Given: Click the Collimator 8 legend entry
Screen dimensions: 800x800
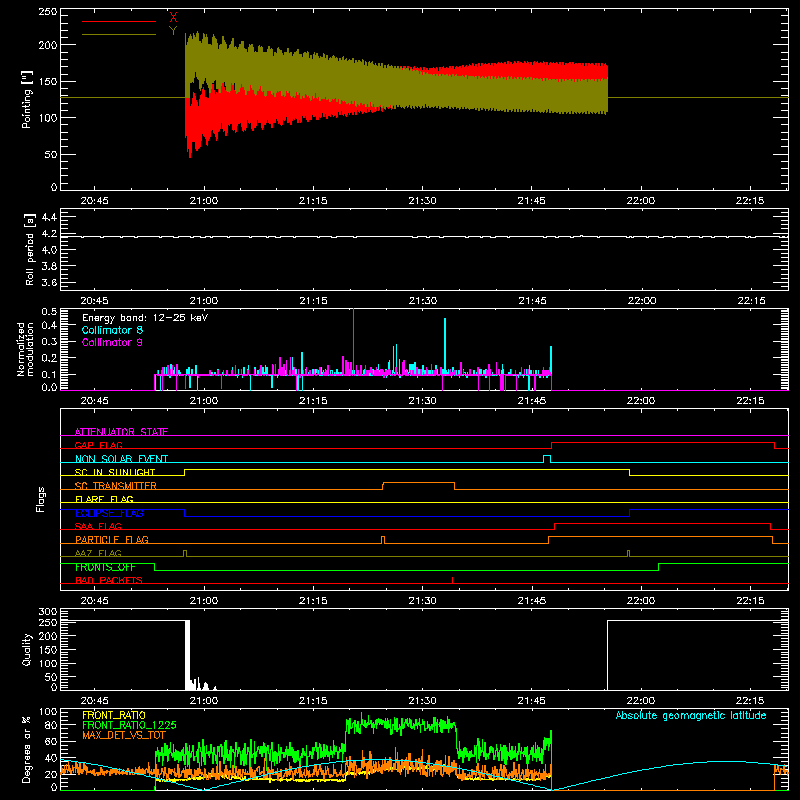Looking at the screenshot, I should [x=112, y=330].
